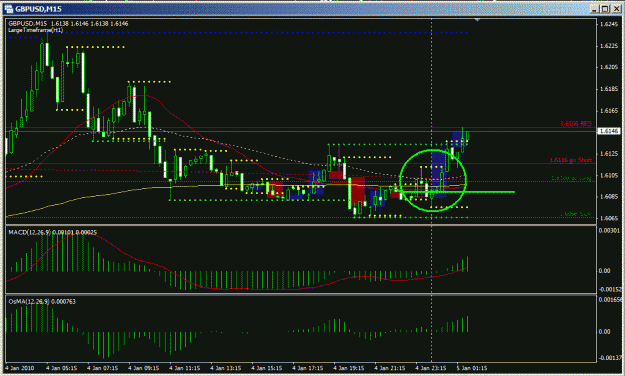The image size is (625, 376).
Task: Click OsMA scale value 0.001655
Action: click(610, 300)
